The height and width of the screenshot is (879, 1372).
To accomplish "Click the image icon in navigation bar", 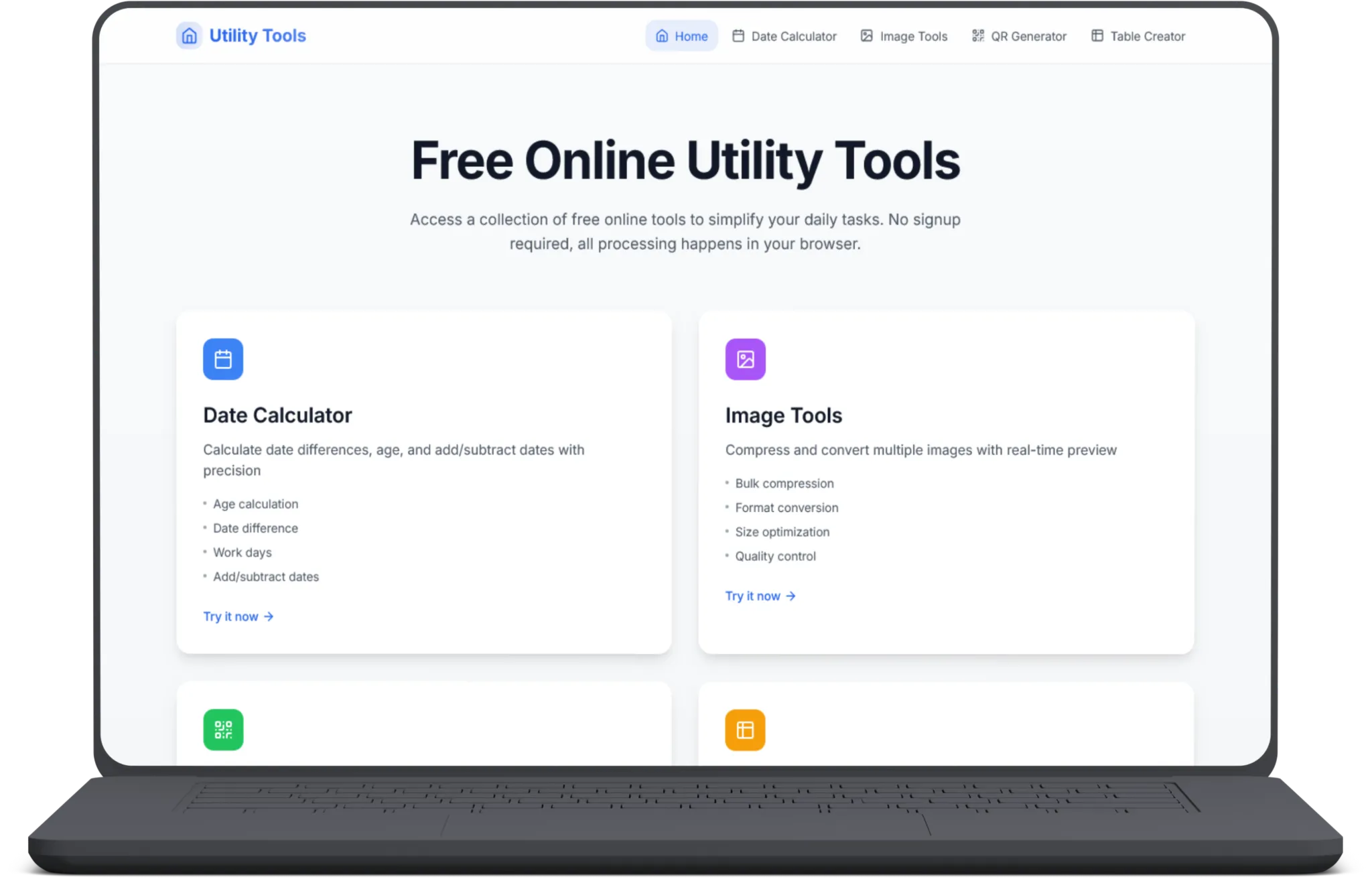I will point(867,36).
